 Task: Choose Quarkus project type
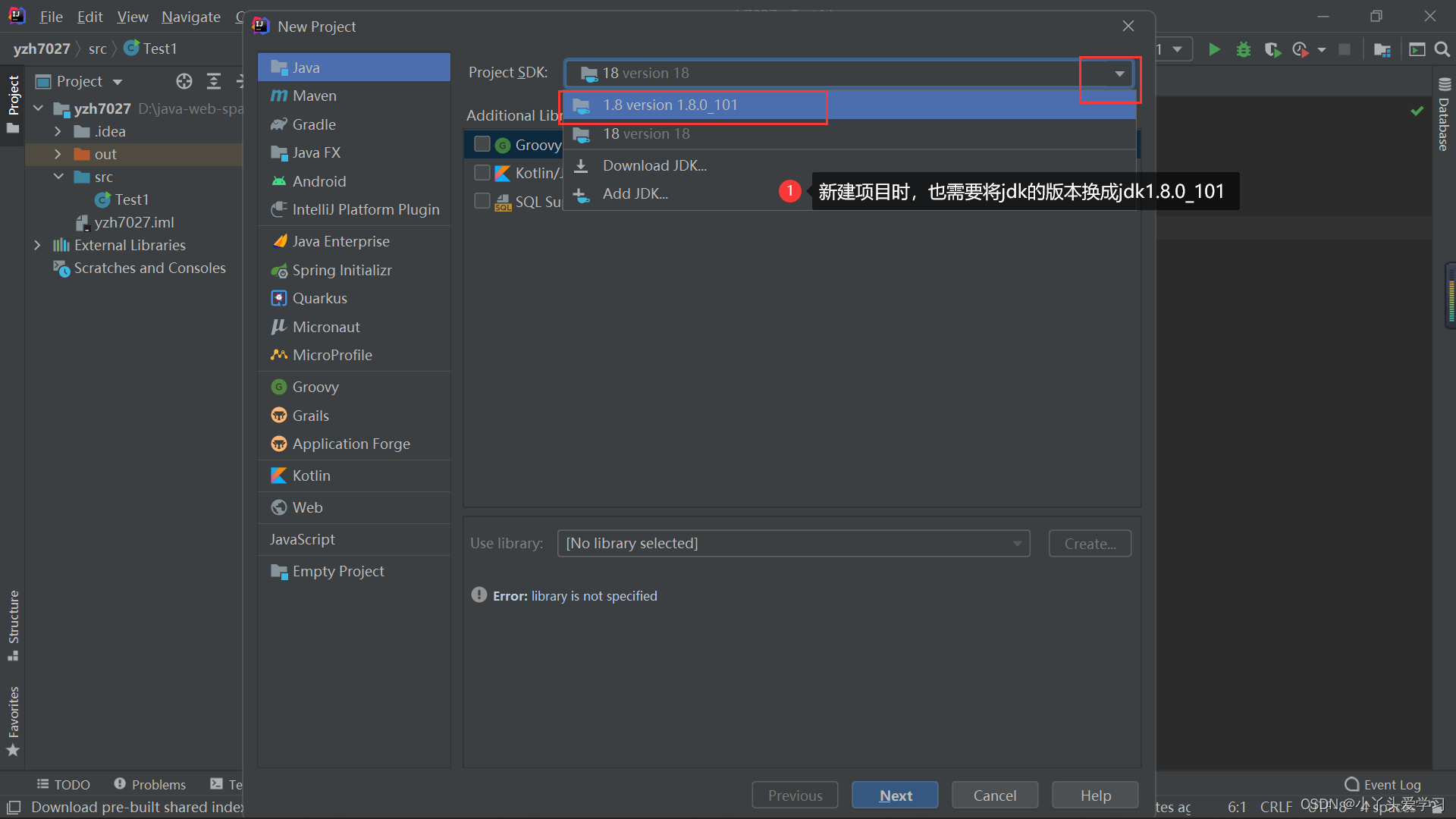pyautogui.click(x=354, y=298)
